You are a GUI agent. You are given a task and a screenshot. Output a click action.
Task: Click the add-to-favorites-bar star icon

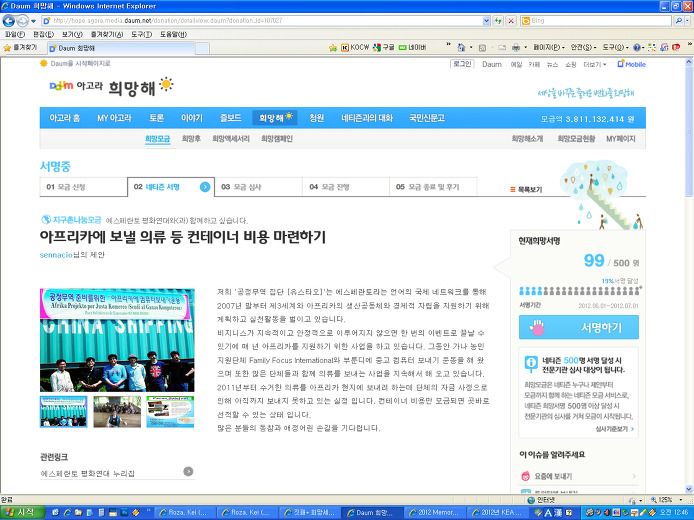point(333,47)
